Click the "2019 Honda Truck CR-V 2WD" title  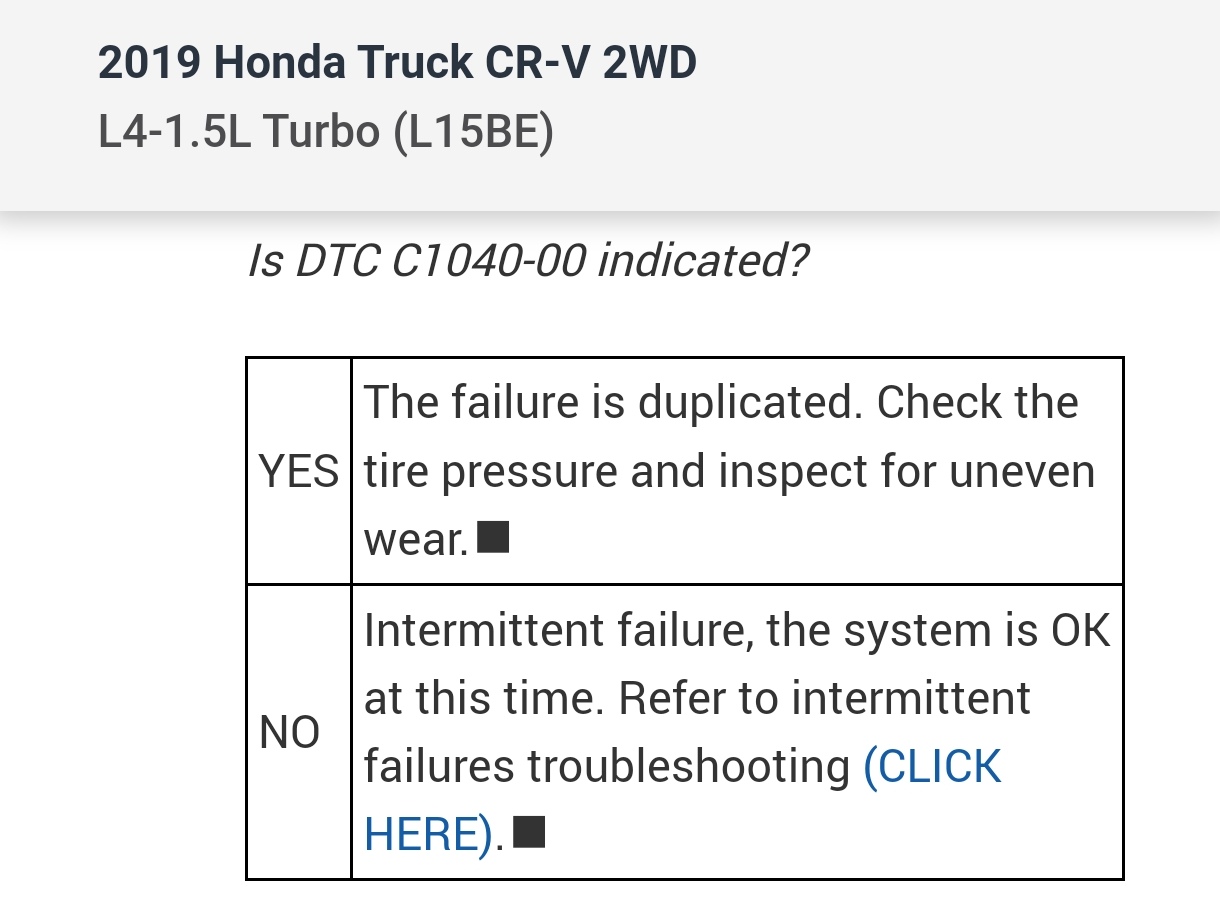(x=397, y=64)
